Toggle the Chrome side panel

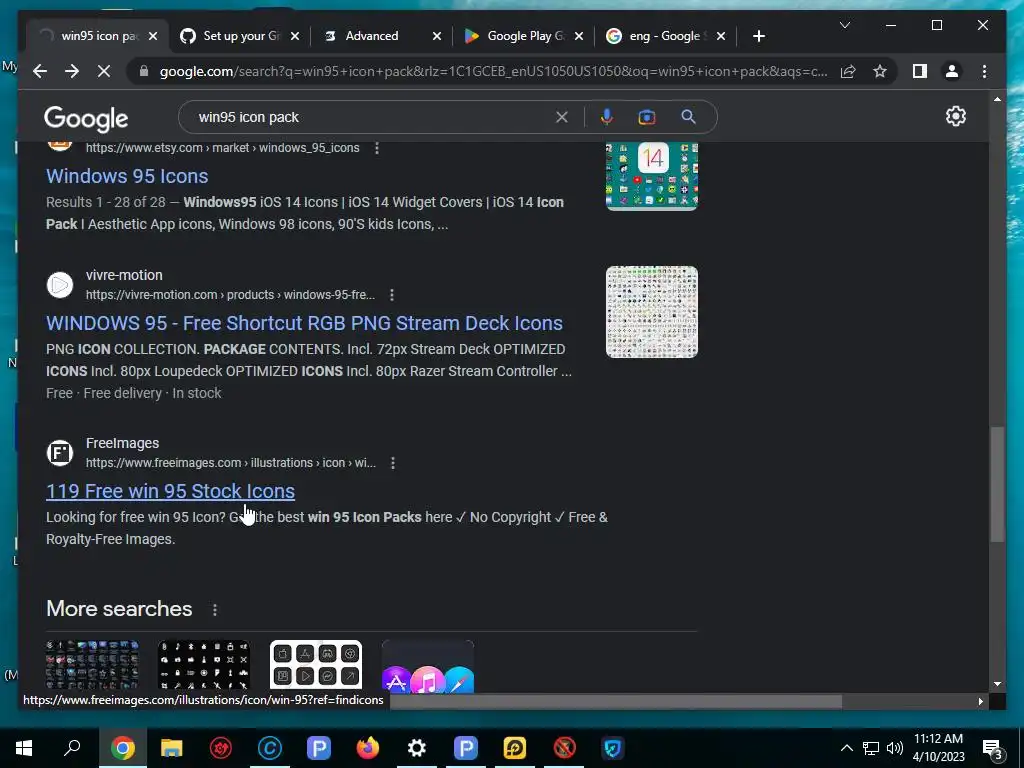pyautogui.click(x=920, y=71)
